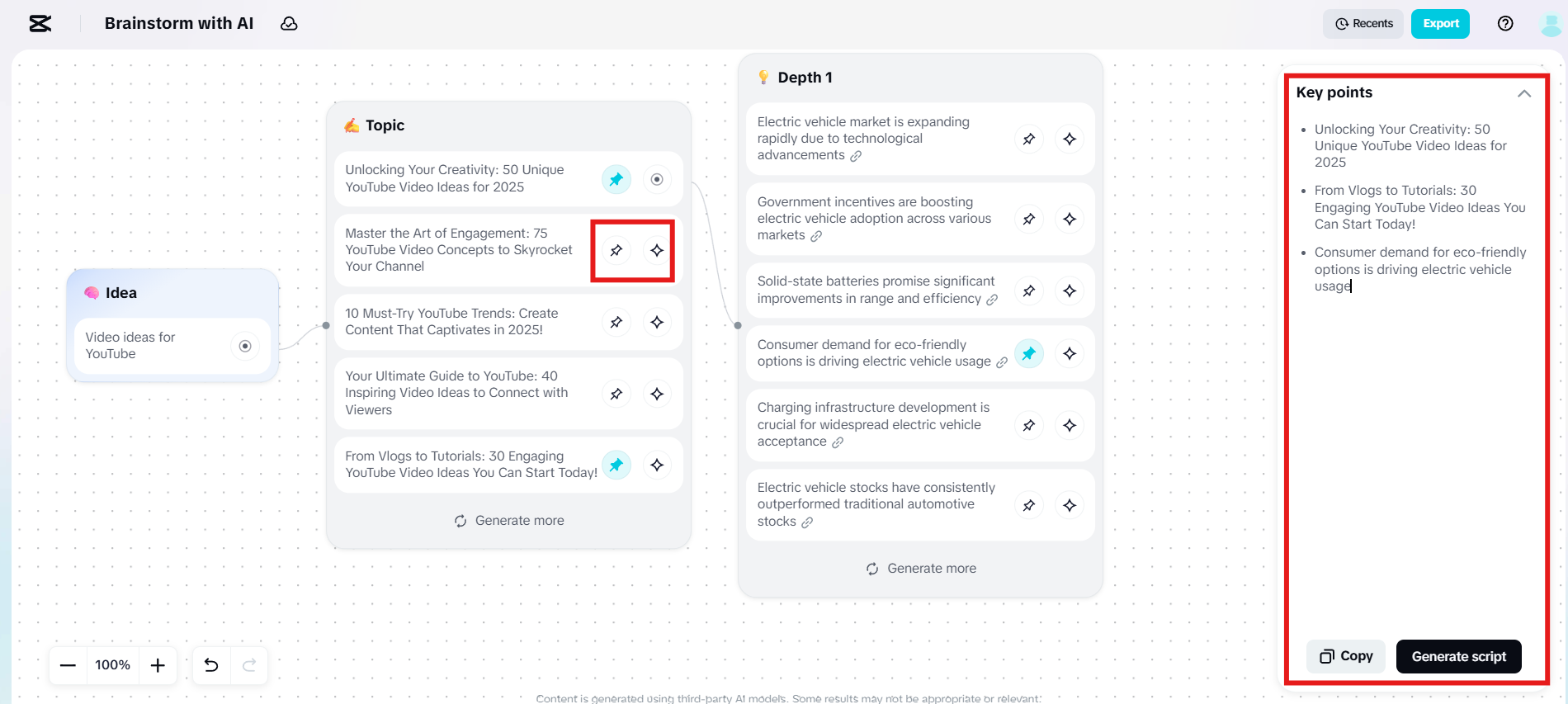Generate more Topic ideas
1568x704 pixels.
[x=509, y=521]
